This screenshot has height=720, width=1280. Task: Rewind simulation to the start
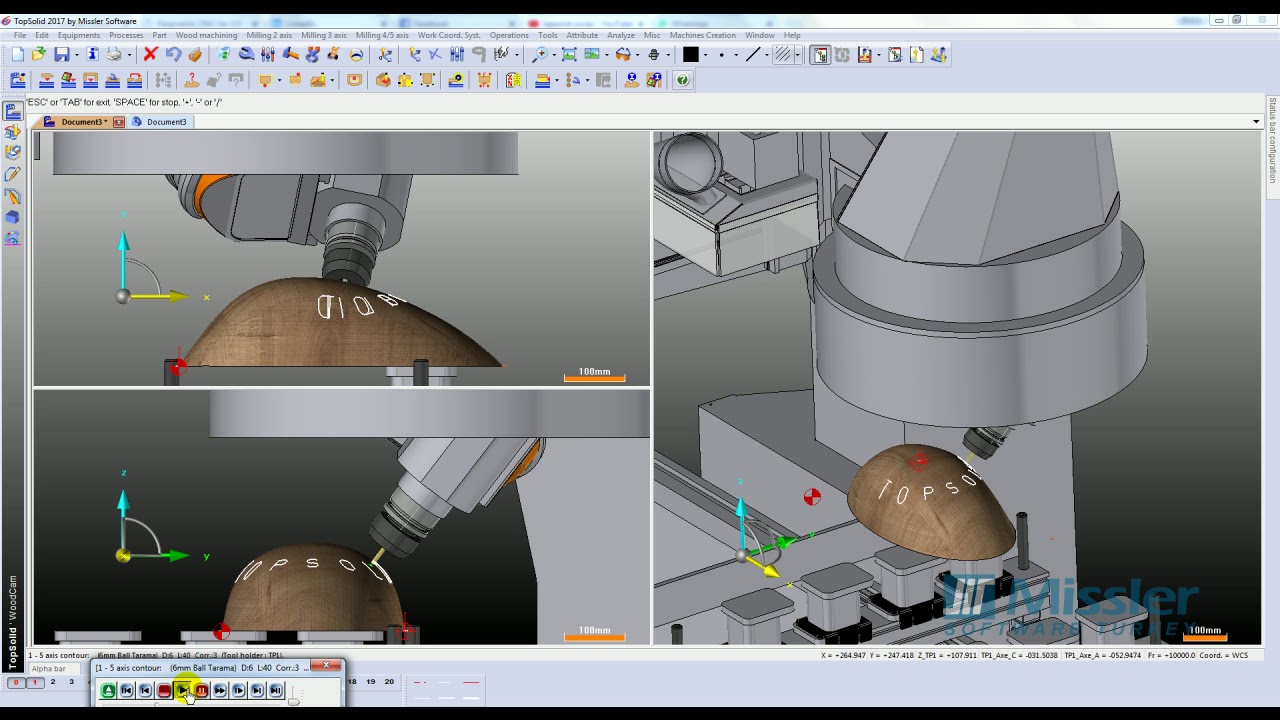(127, 690)
